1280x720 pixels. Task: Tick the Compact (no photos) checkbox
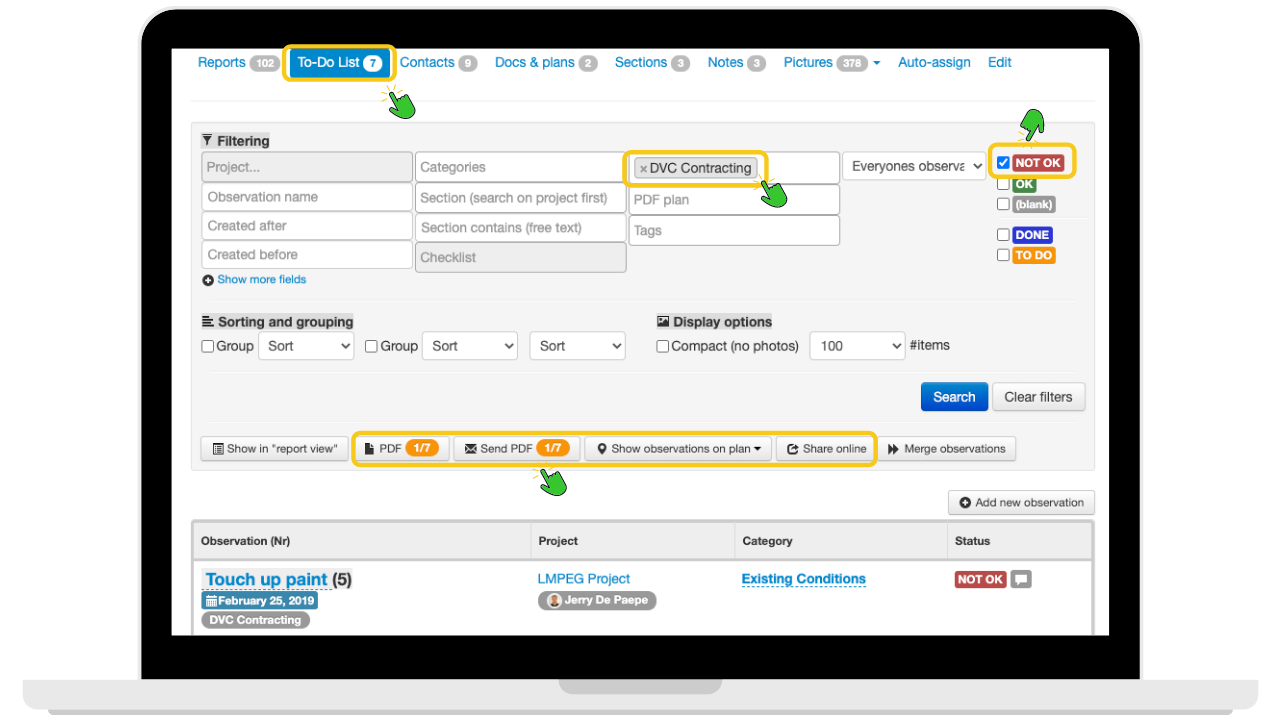(662, 347)
